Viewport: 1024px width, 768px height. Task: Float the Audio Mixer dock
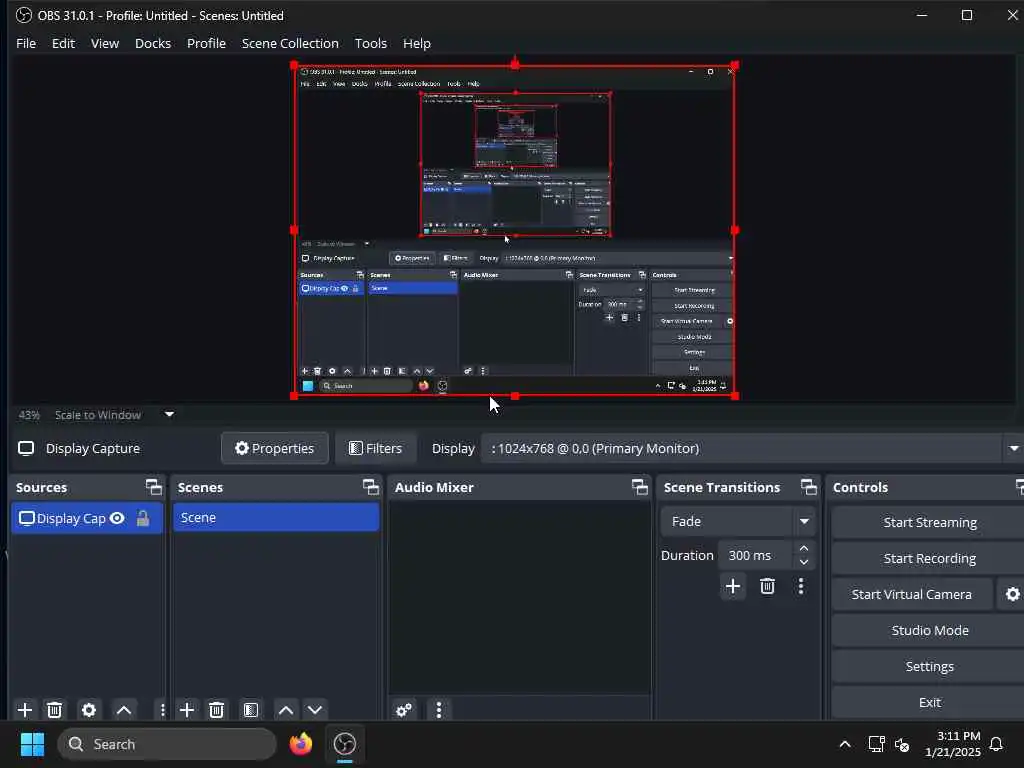point(640,487)
